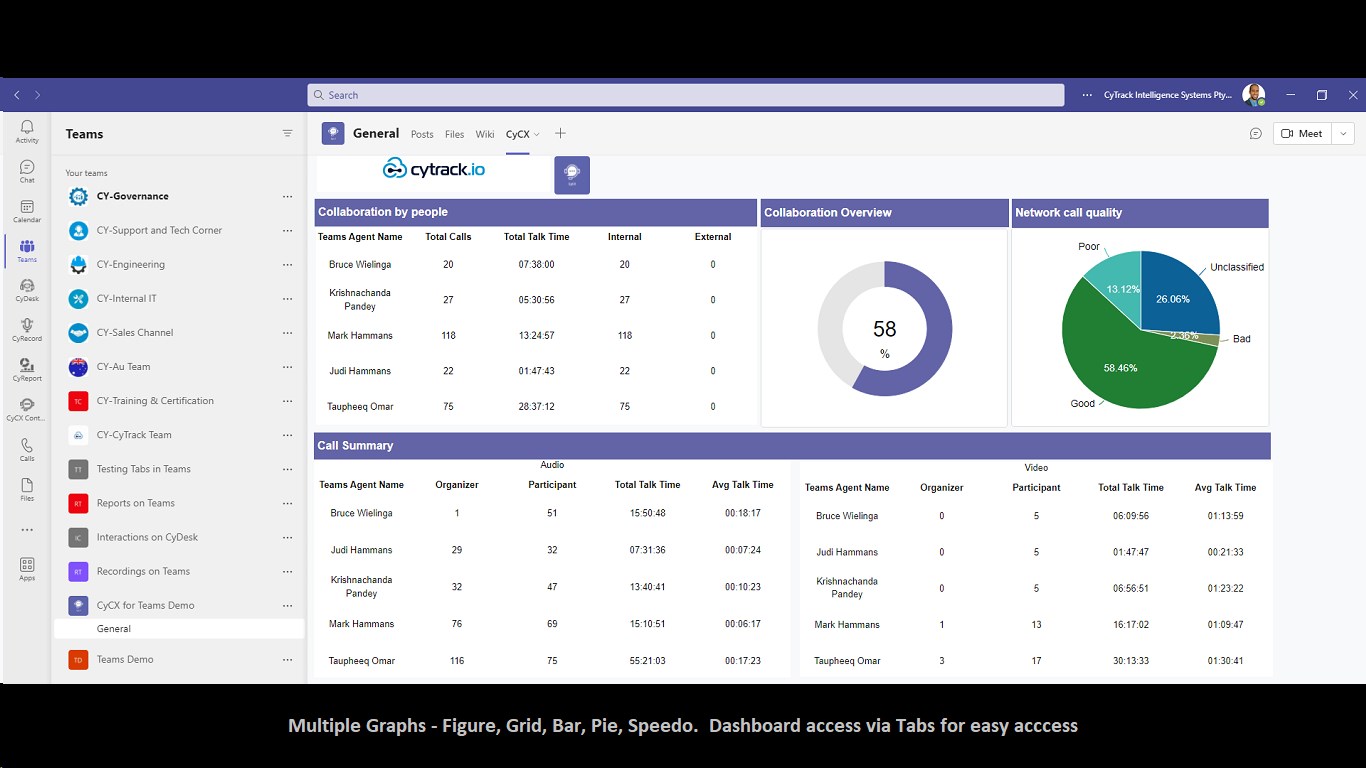Select the Teams icon in the rail
This screenshot has height=768, width=1366.
[27, 250]
